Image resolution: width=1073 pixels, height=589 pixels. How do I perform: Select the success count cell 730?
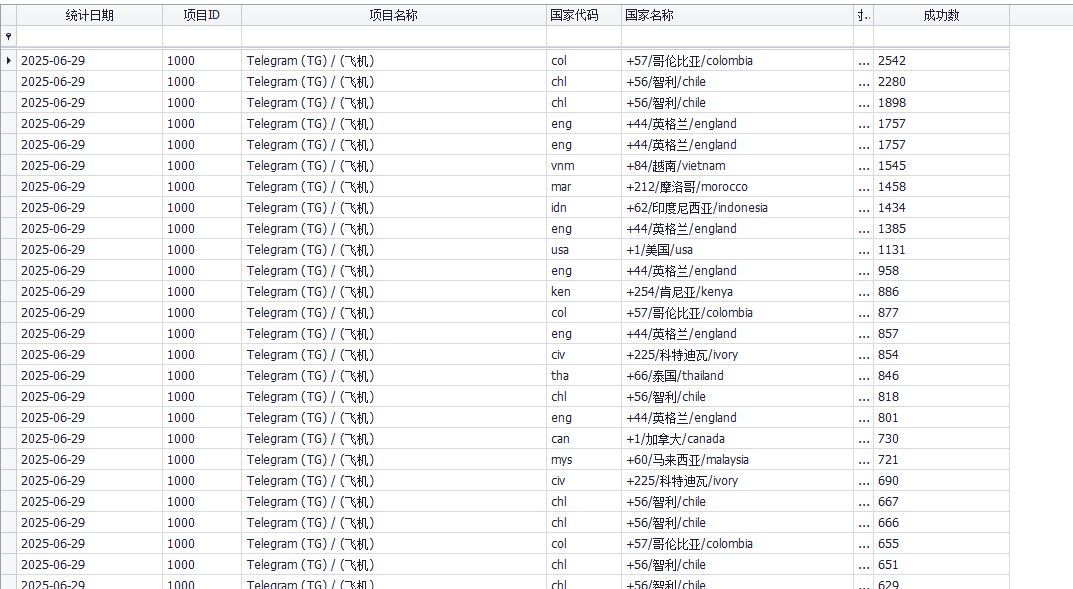click(941, 439)
